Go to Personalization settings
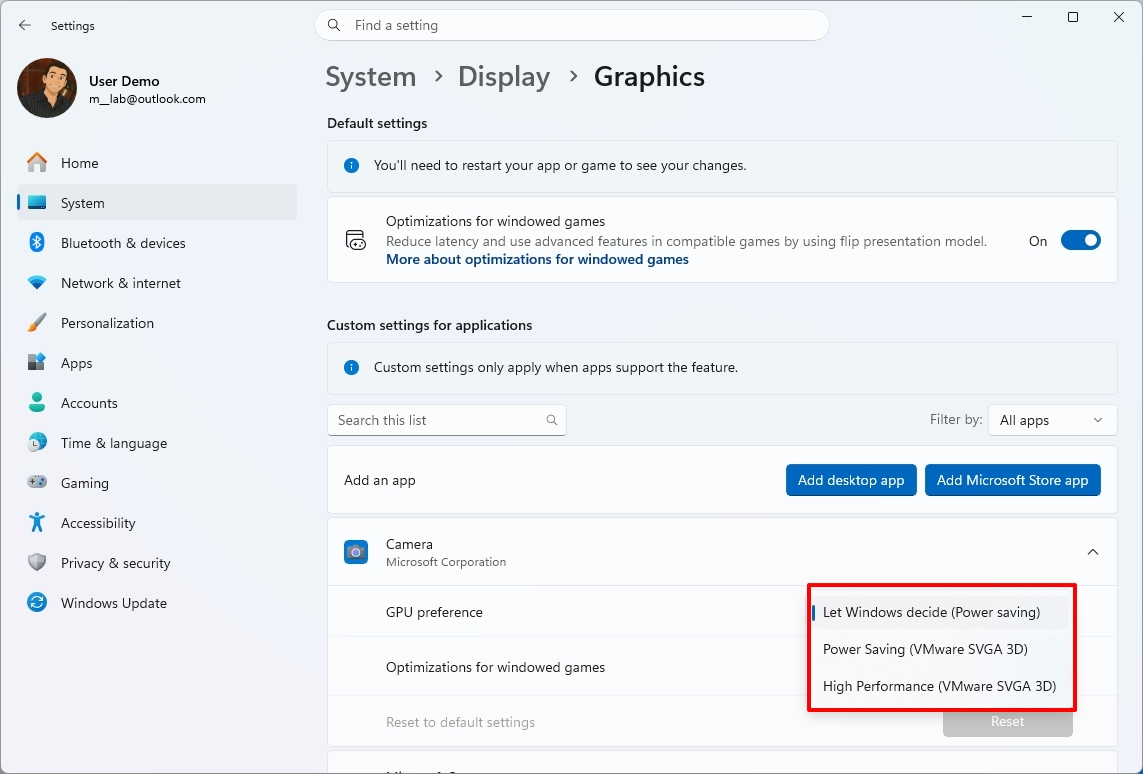This screenshot has height=774, width=1143. pyautogui.click(x=157, y=323)
